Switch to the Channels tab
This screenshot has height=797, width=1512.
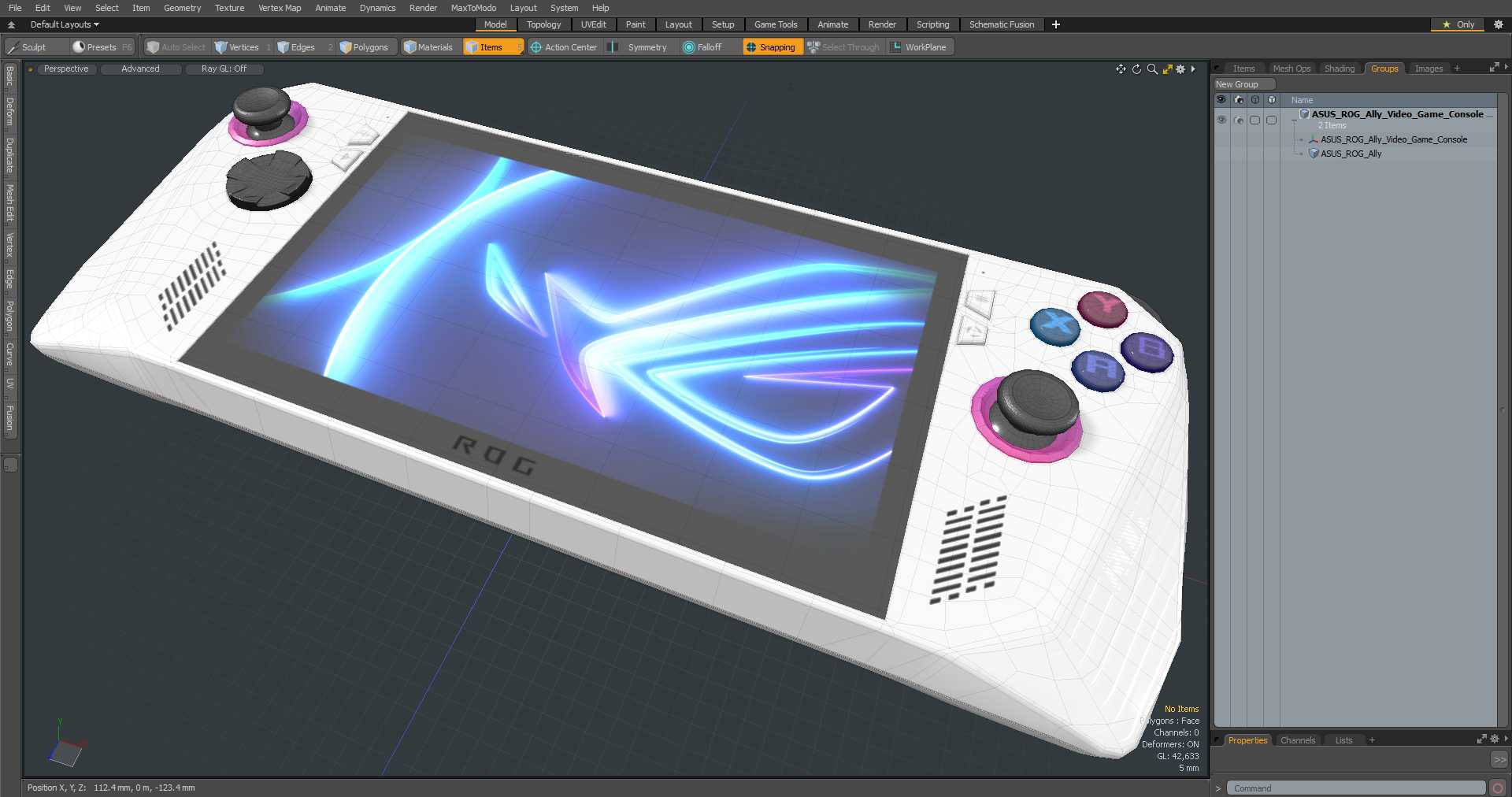point(1297,740)
